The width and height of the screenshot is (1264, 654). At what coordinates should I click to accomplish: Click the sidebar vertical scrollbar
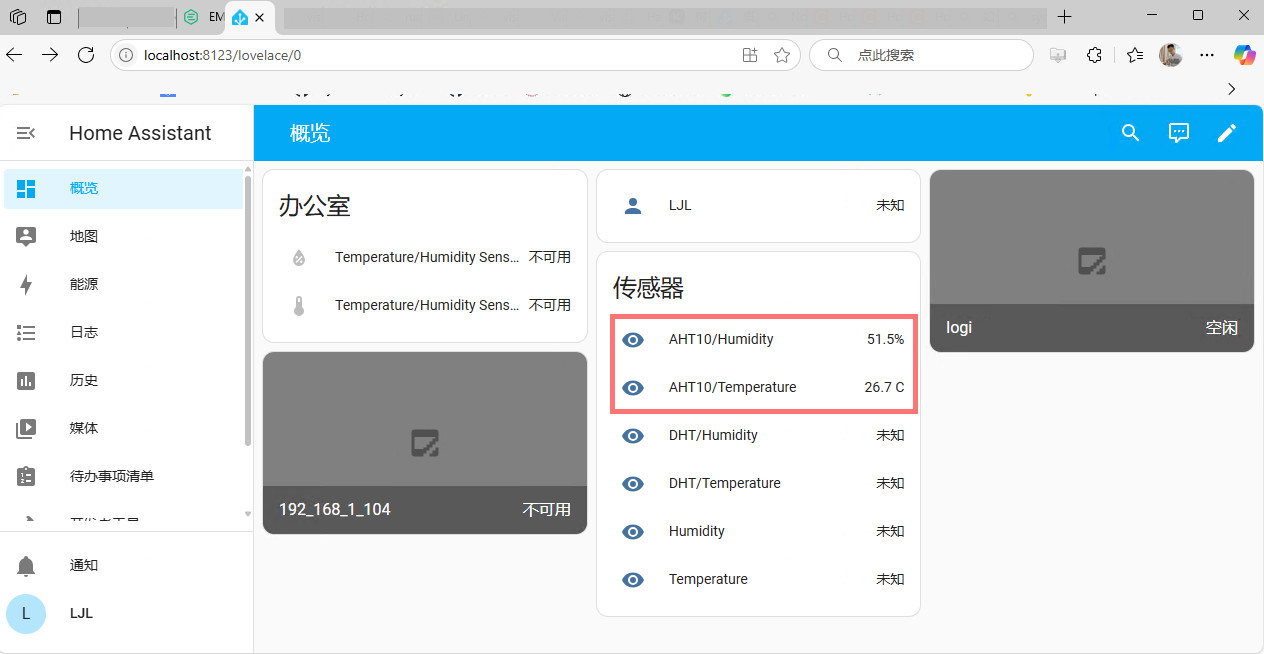[x=248, y=310]
